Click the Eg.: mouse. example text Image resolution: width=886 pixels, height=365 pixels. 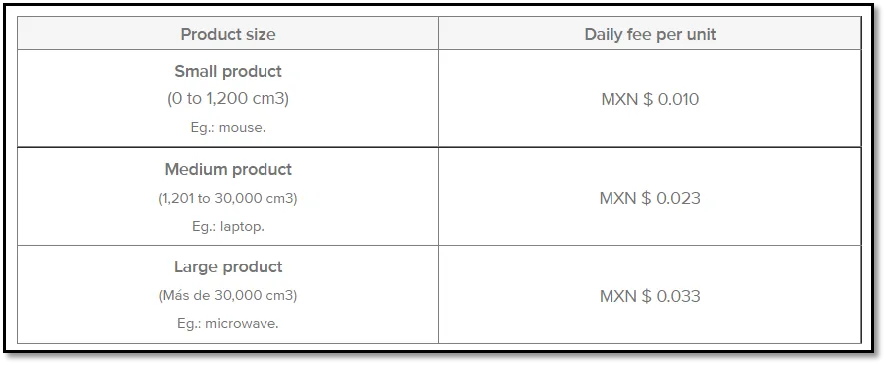pyautogui.click(x=228, y=128)
